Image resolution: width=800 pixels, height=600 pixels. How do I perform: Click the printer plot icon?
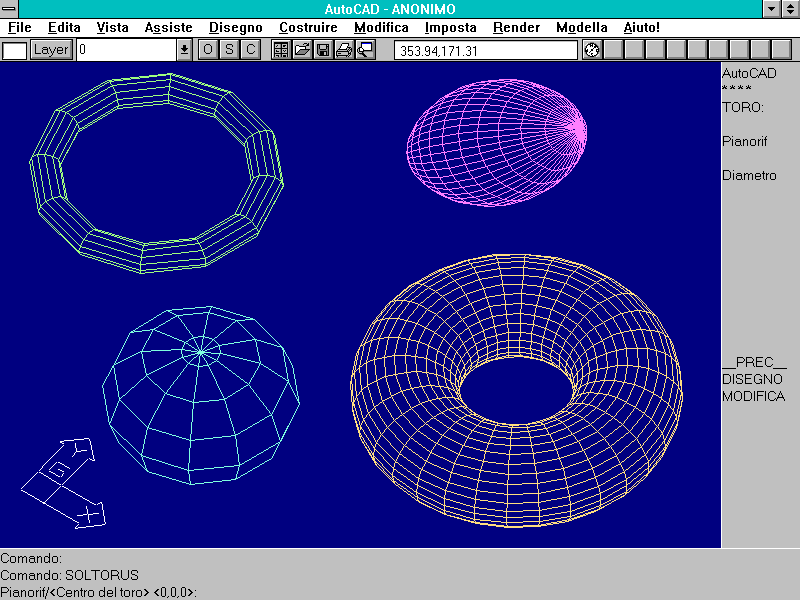pos(344,50)
